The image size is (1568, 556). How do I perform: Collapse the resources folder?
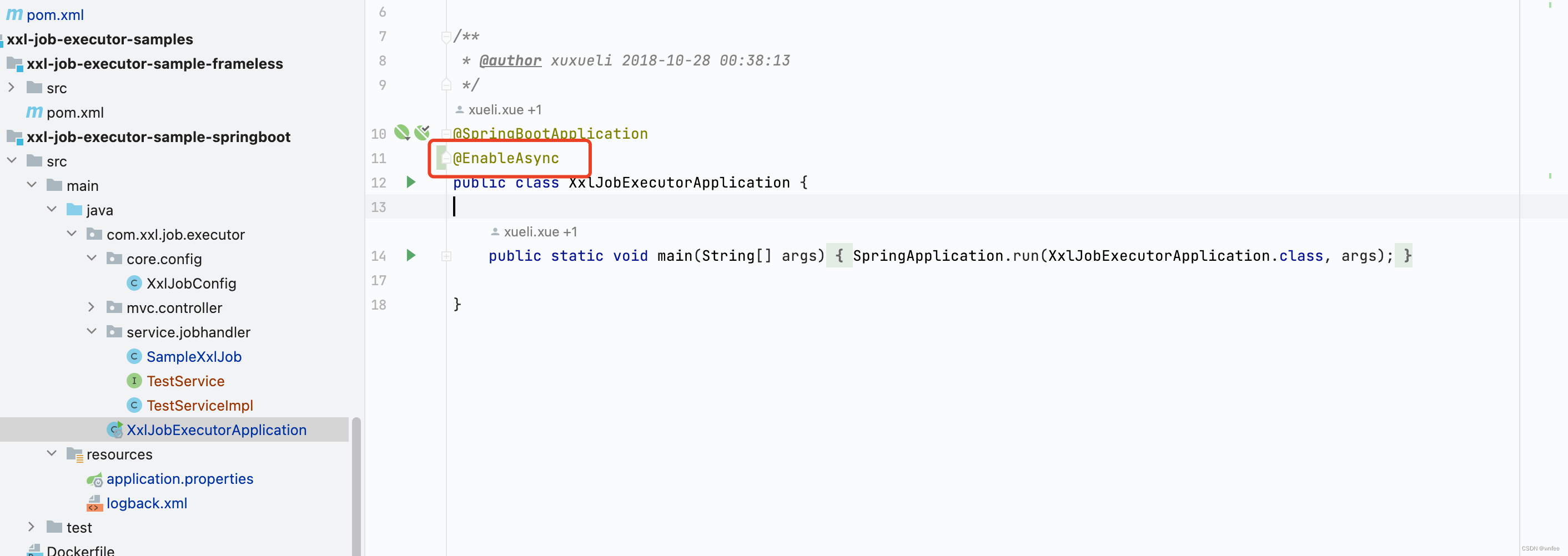coord(51,454)
